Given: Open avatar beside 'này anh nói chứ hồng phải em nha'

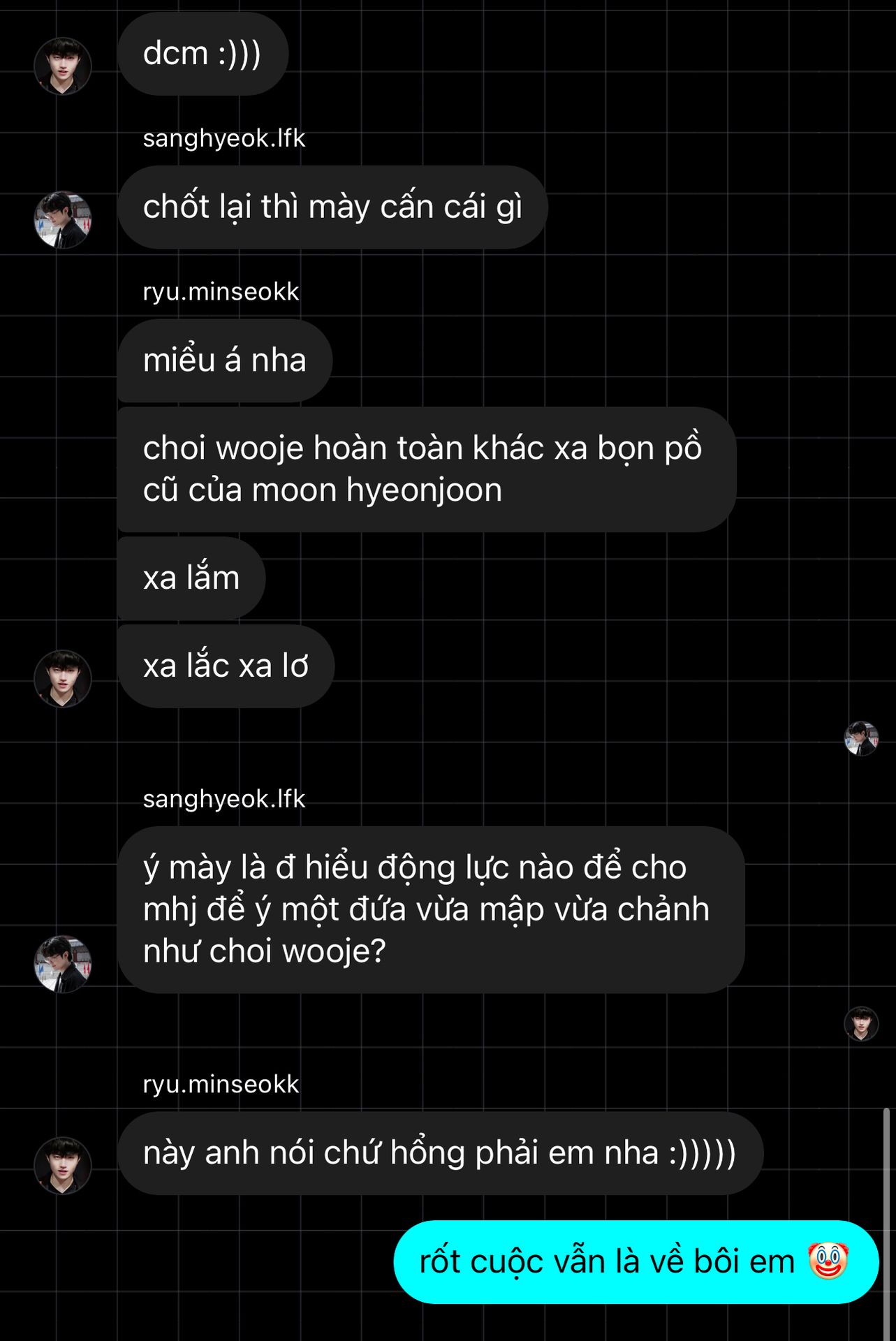Looking at the screenshot, I should click(x=63, y=1166).
